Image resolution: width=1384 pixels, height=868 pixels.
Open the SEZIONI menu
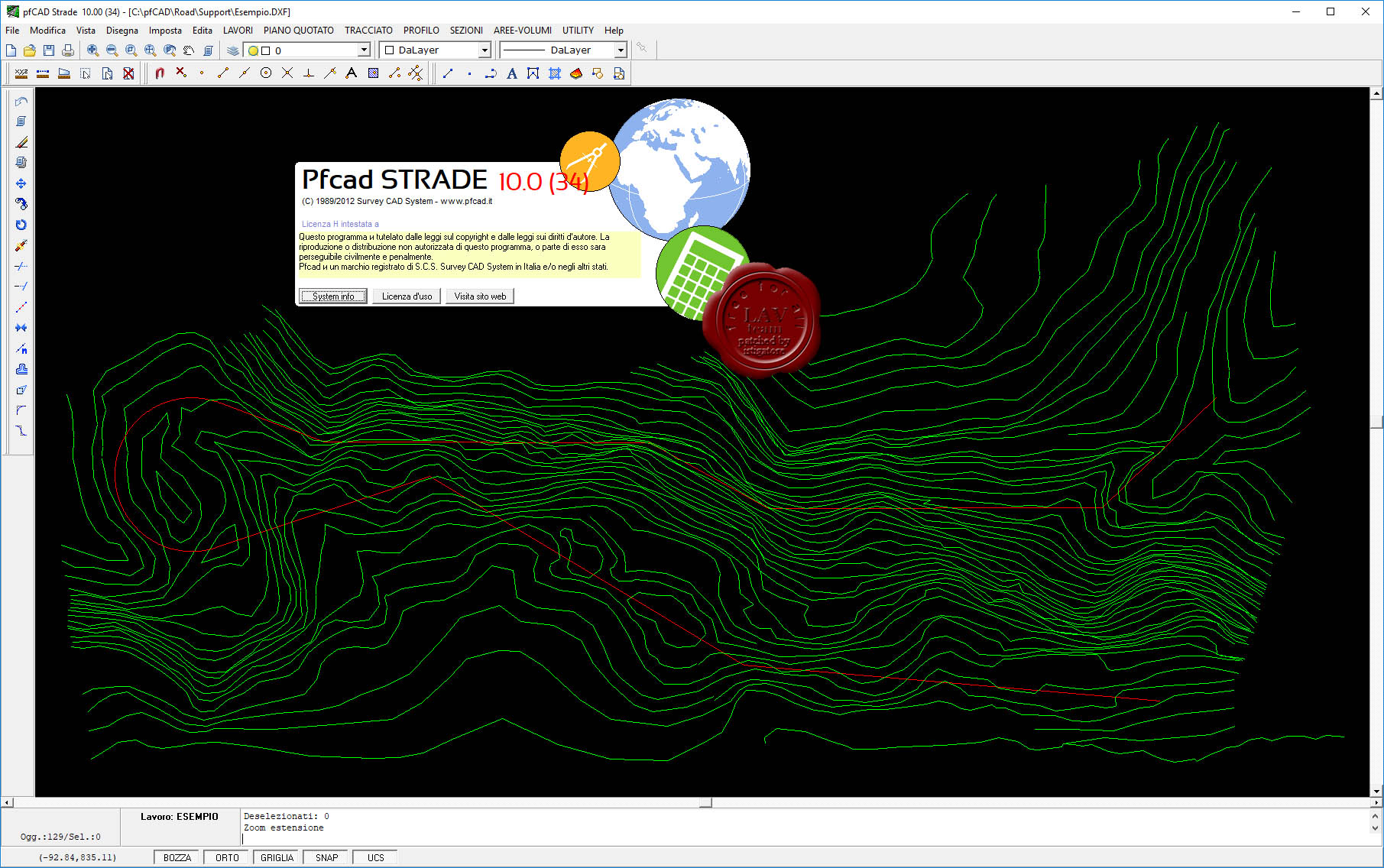coord(466,31)
